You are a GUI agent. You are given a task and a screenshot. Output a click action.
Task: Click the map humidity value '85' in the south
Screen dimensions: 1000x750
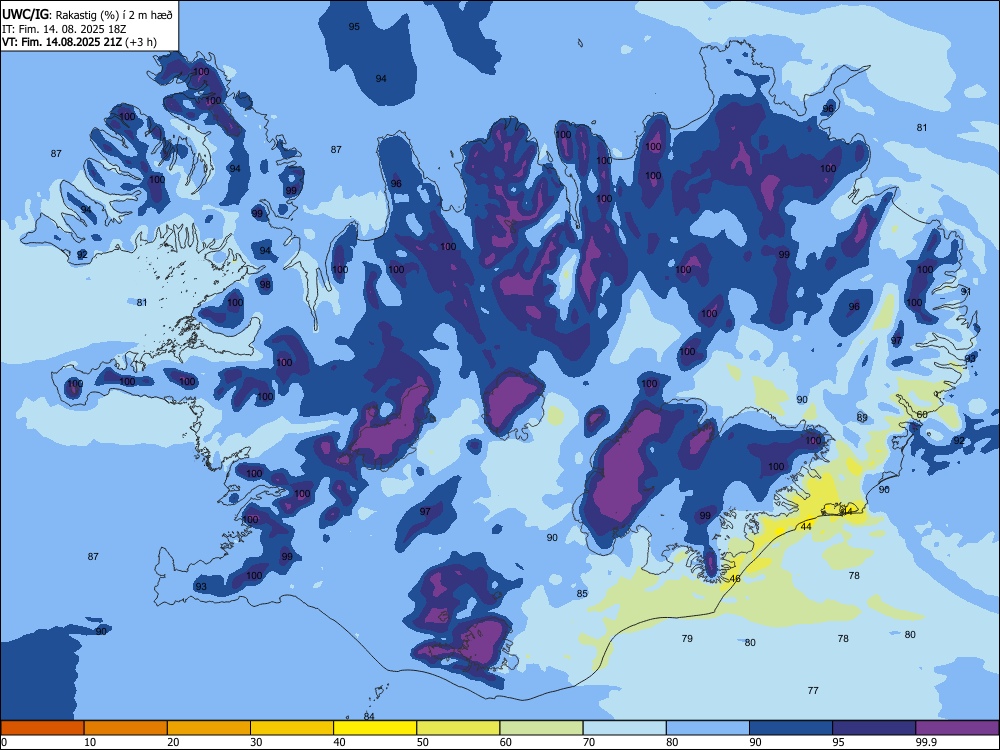pos(582,594)
